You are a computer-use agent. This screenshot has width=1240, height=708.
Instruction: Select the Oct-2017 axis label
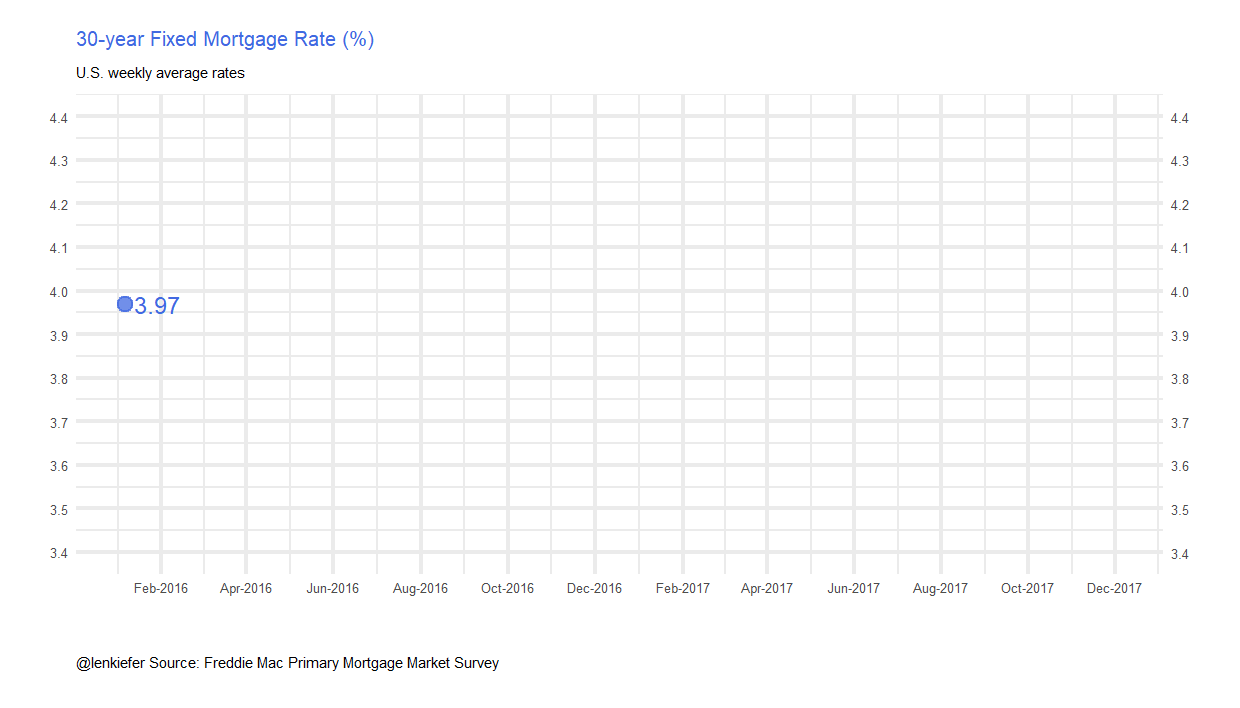[1028, 588]
